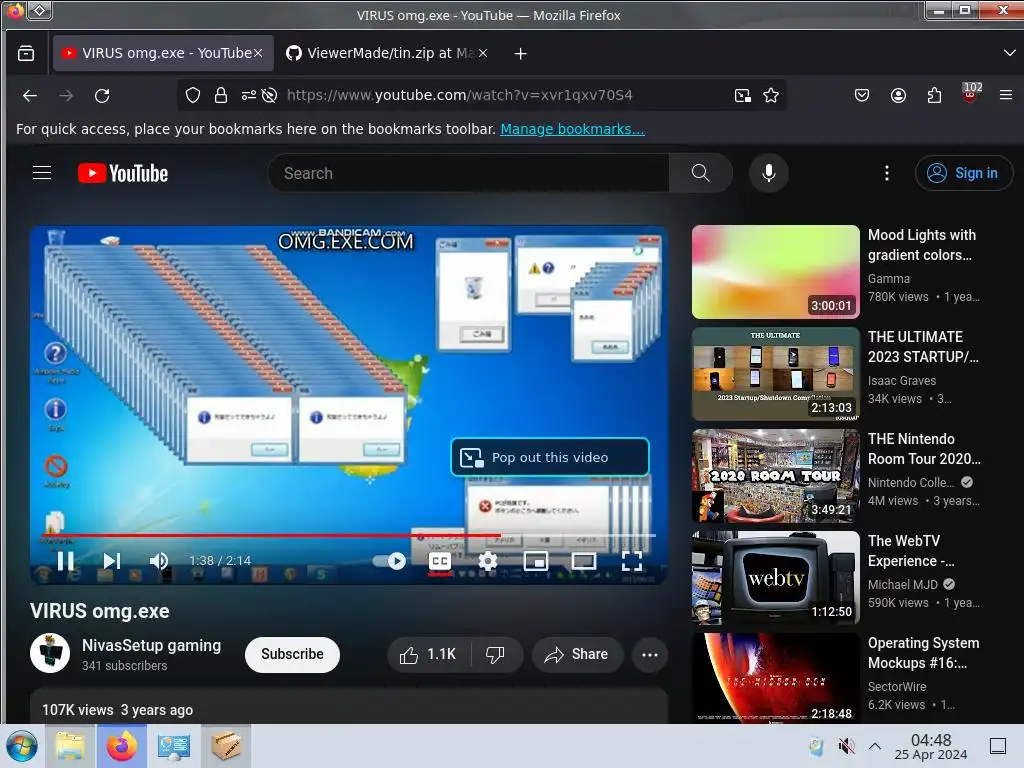
Task: Click the show desktop button
Action: [997, 746]
